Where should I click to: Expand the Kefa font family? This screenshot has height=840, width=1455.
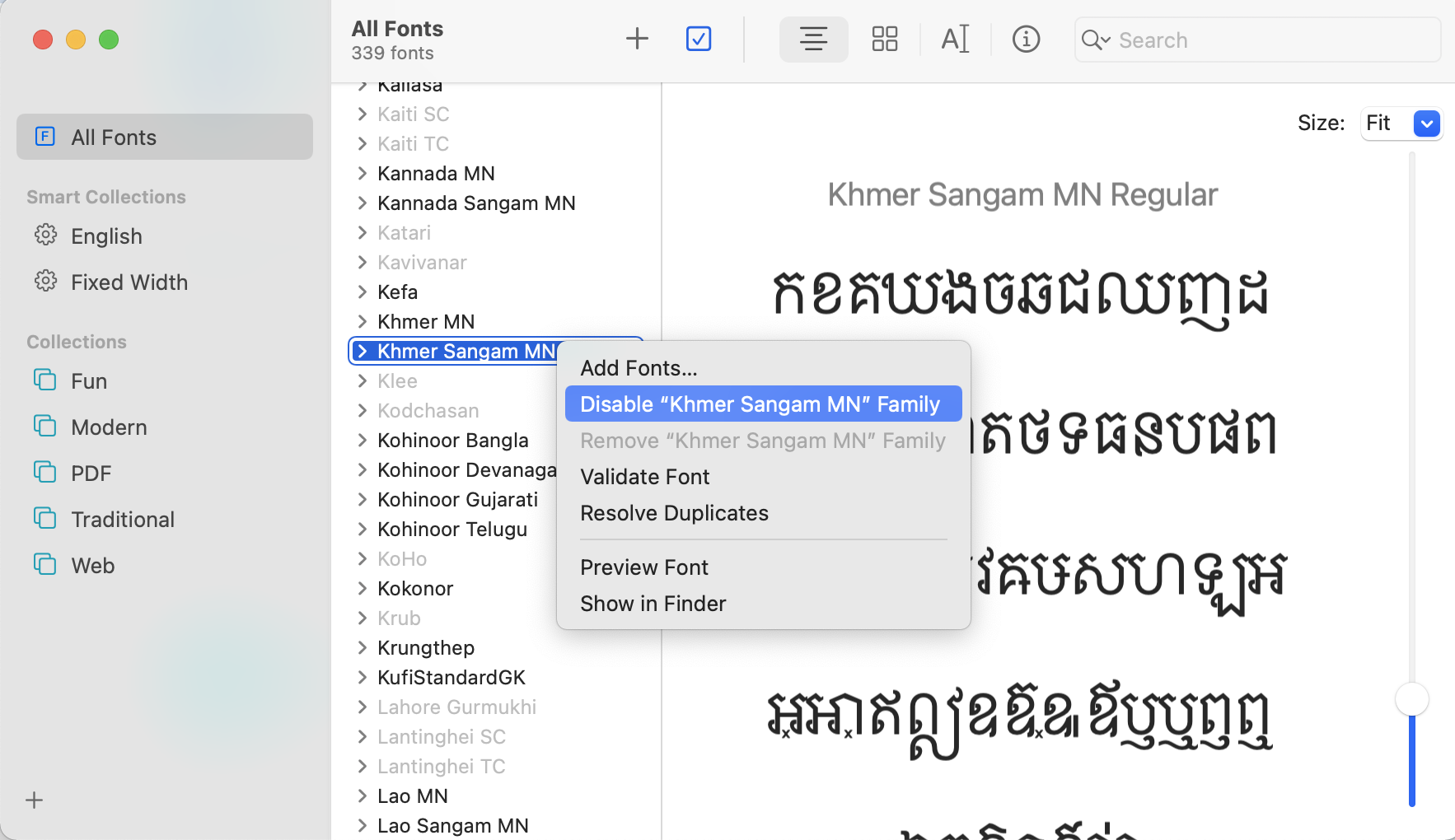coord(362,292)
